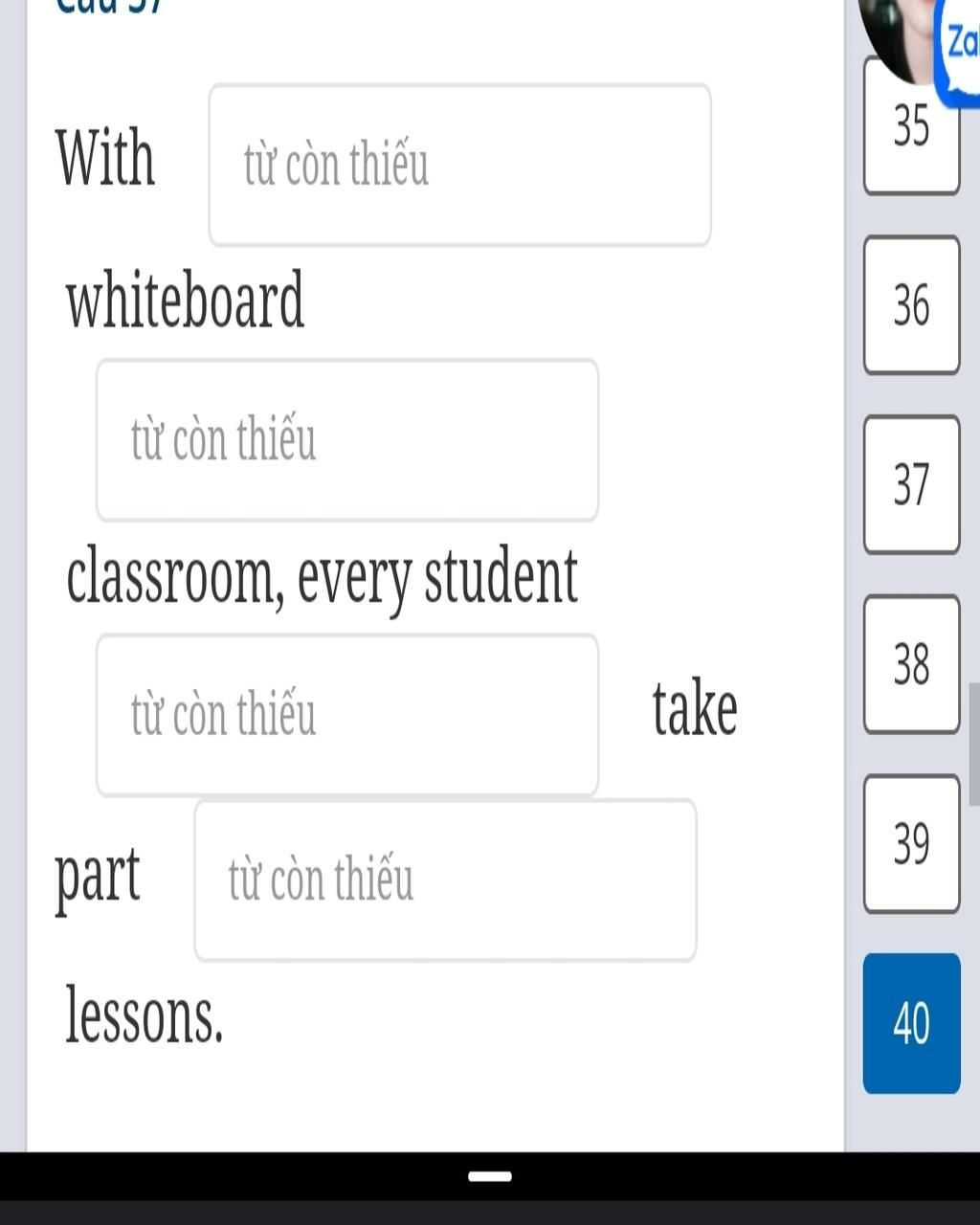Jump to question 36
Screen dimensions: 980x1225
click(911, 305)
